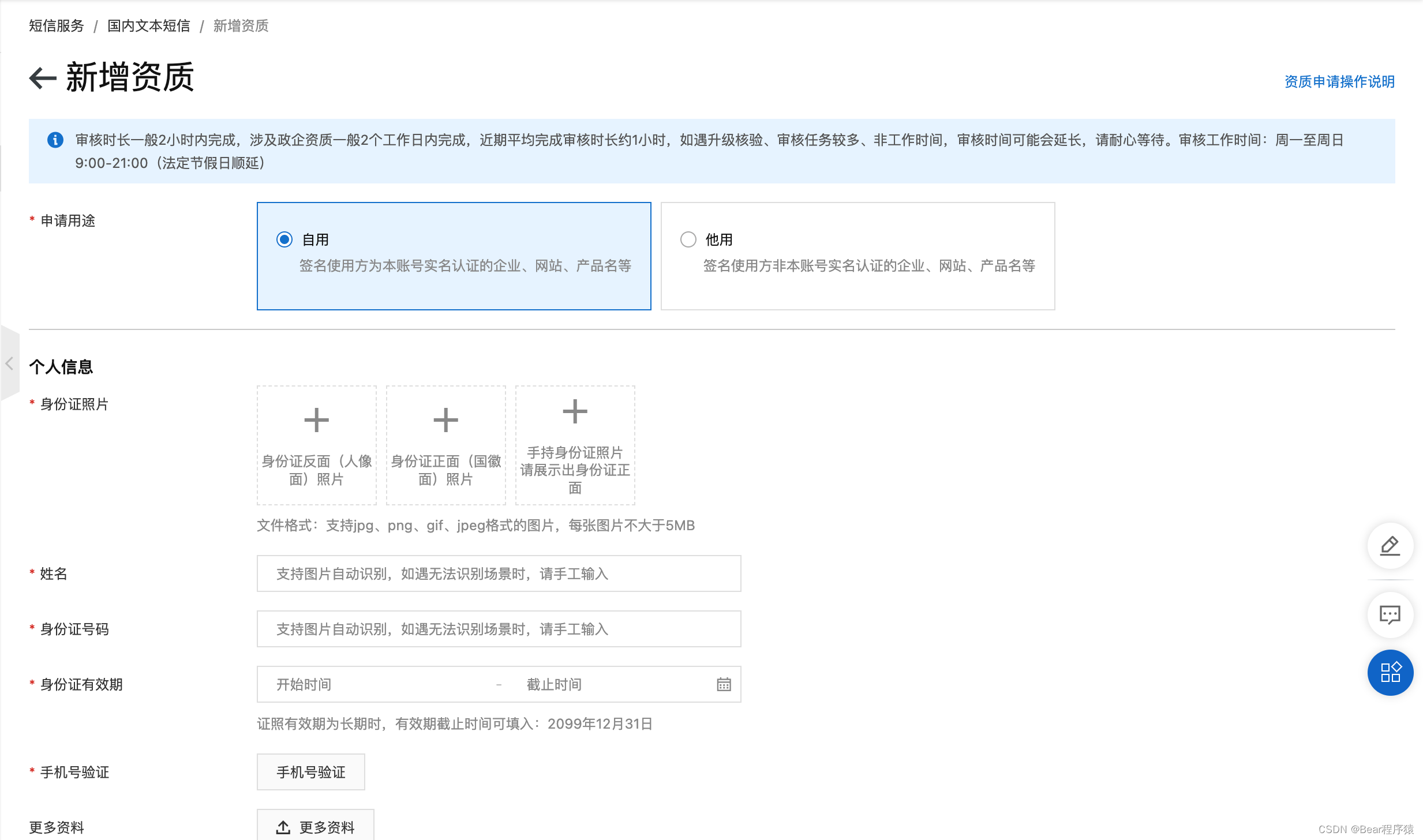Screen dimensions: 1423x840
Task: Click the pencil edit icon on right sidebar
Action: 1390,546
